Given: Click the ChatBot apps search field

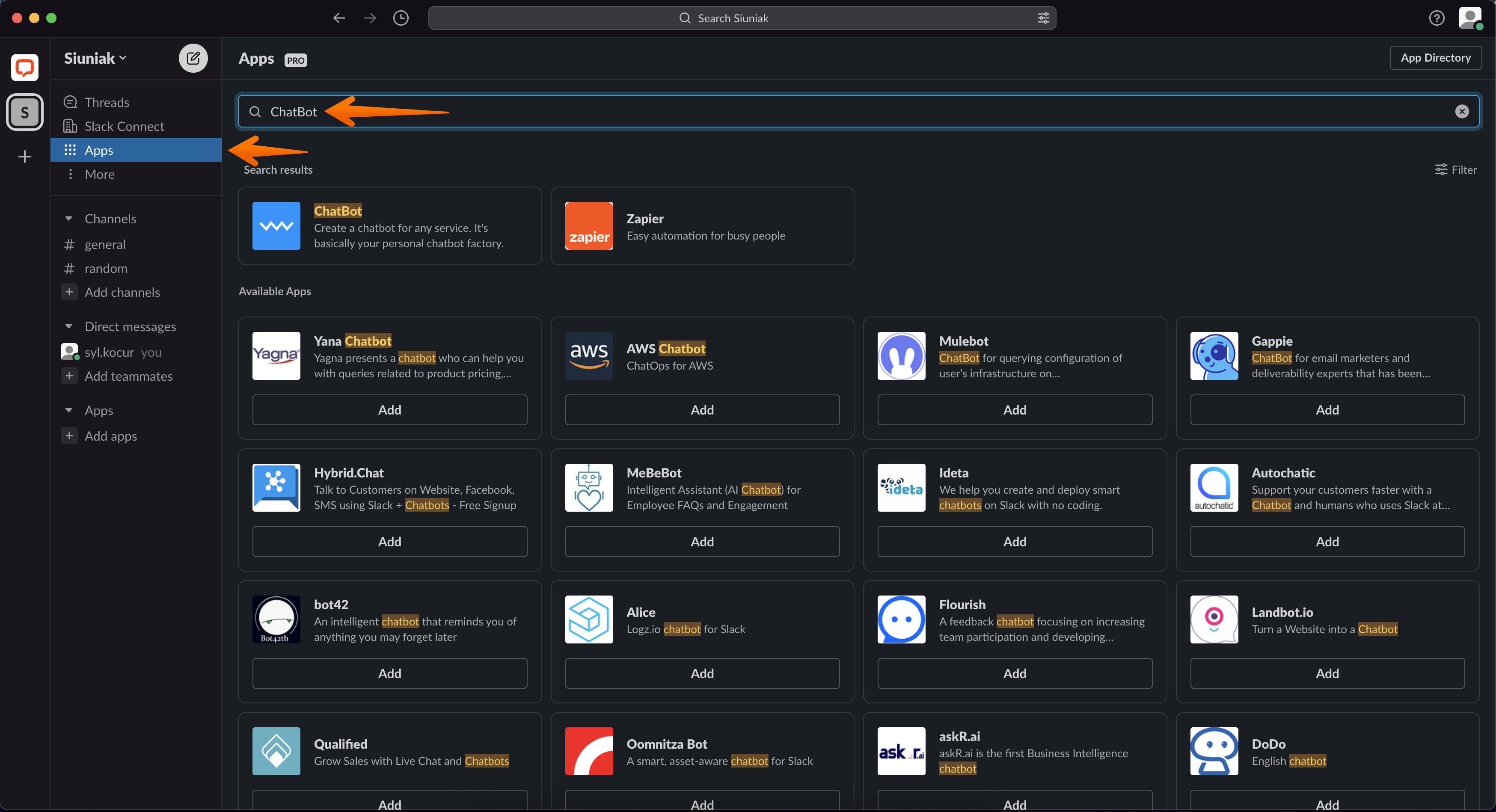Looking at the screenshot, I should click(x=858, y=111).
